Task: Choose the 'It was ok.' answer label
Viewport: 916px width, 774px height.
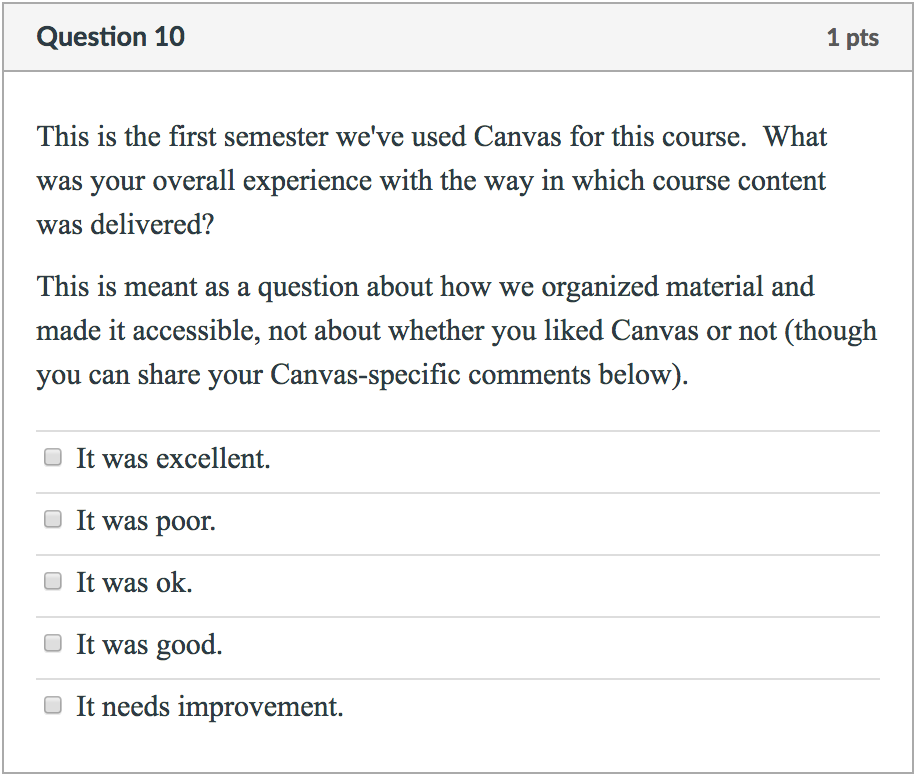Action: 134,583
